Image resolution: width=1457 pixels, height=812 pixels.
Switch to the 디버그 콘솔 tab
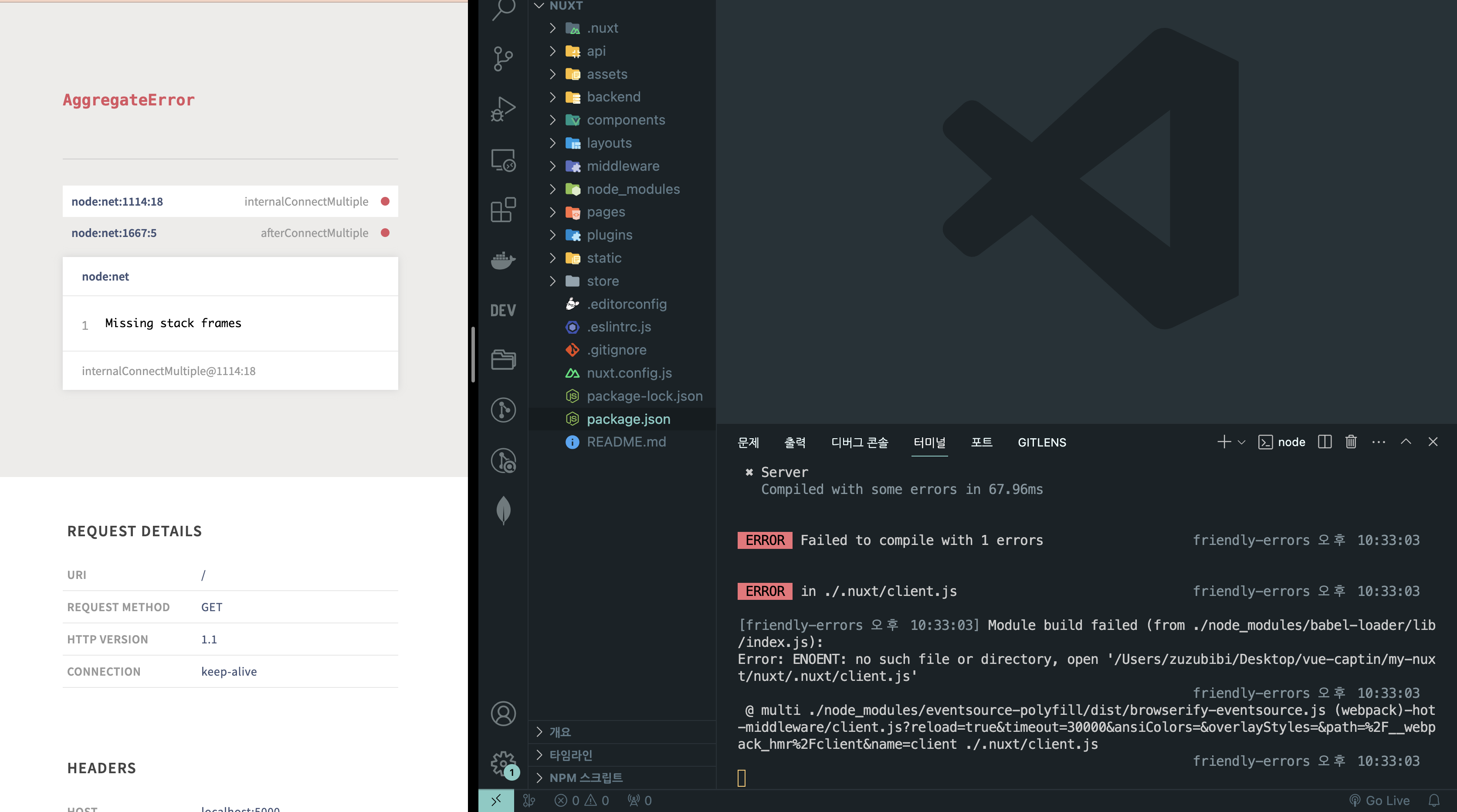click(x=859, y=442)
